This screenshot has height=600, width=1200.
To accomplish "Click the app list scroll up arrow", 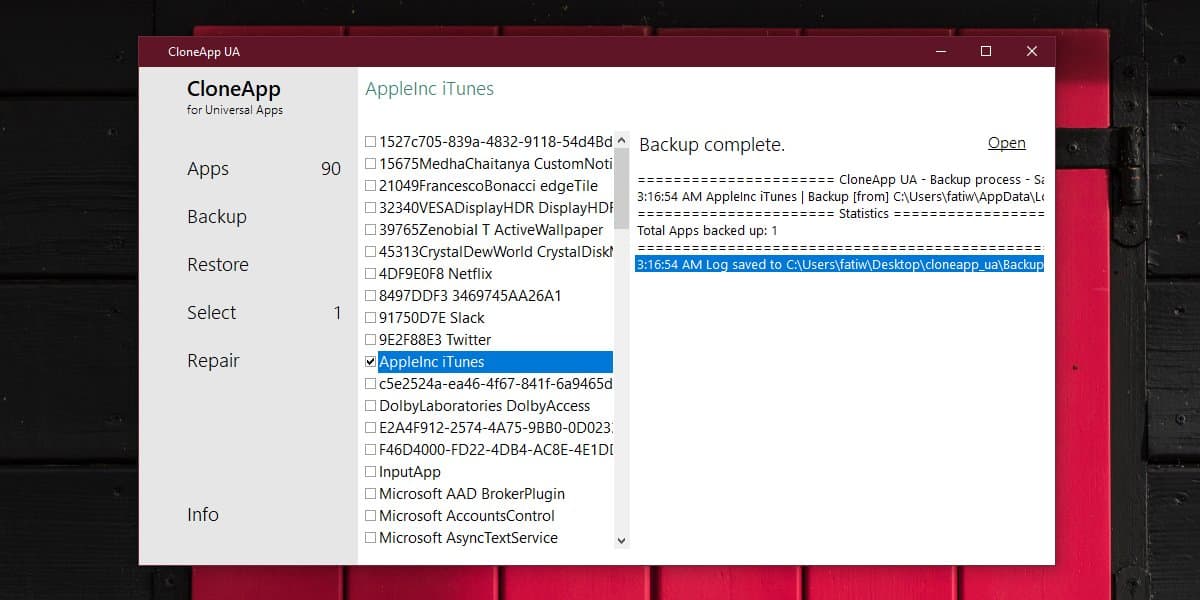I will coord(621,141).
